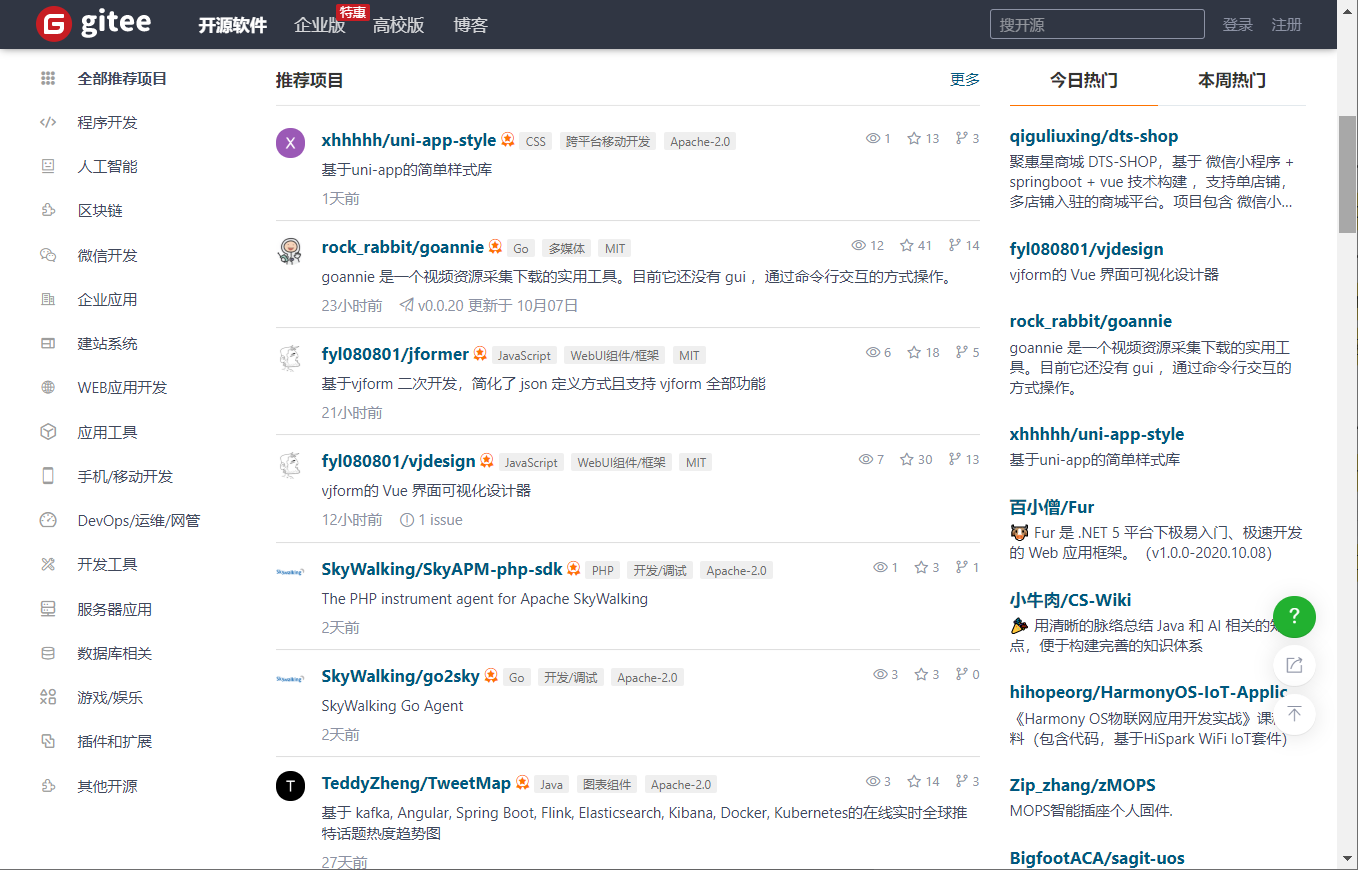Click the WEB应用开发 globe icon

click(48, 388)
